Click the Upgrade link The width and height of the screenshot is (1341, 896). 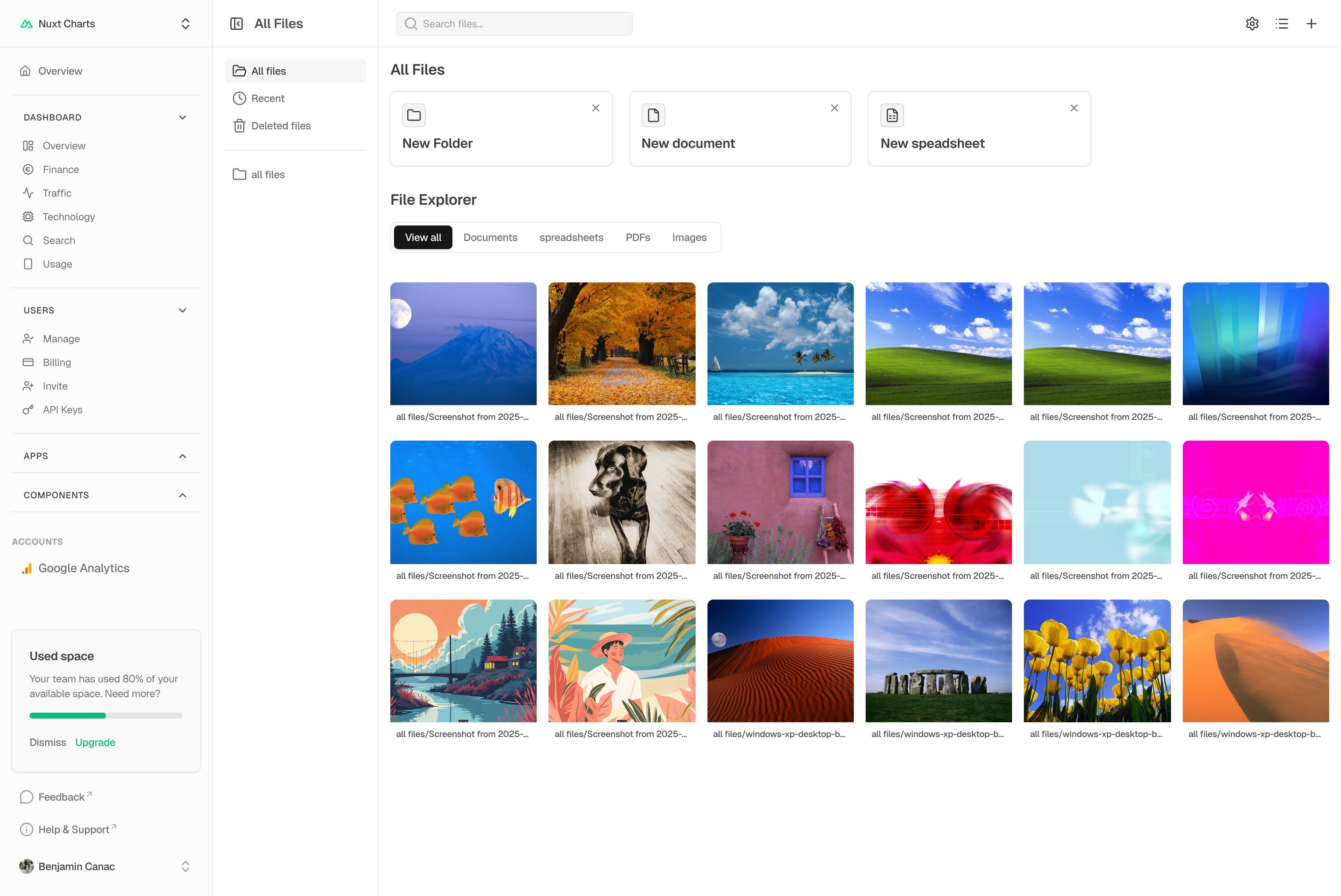coord(95,742)
